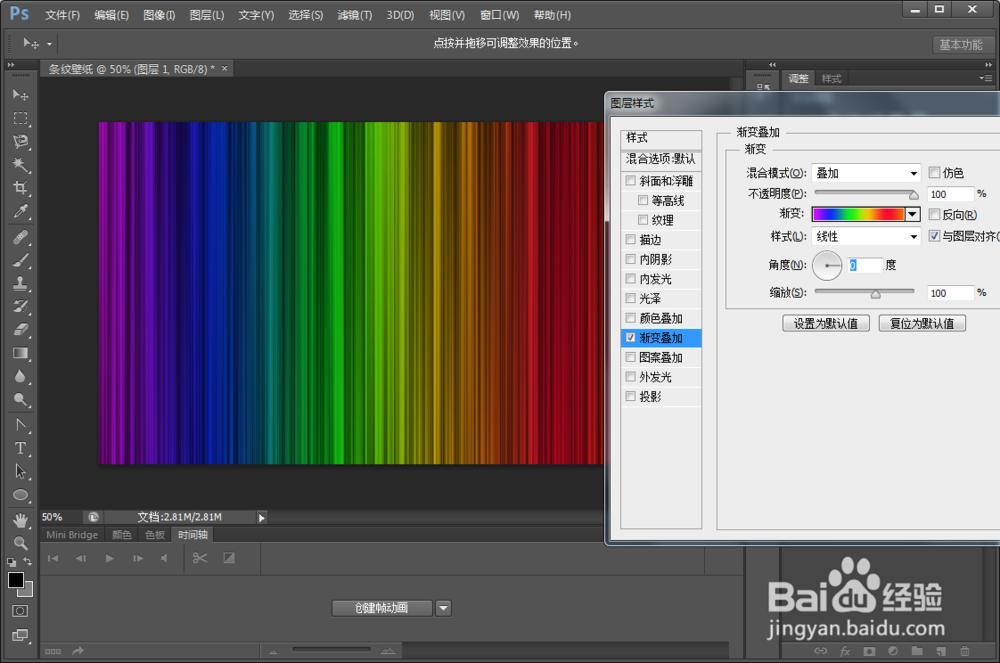Select the Hand tool
This screenshot has width=1000, height=663.
click(20, 520)
